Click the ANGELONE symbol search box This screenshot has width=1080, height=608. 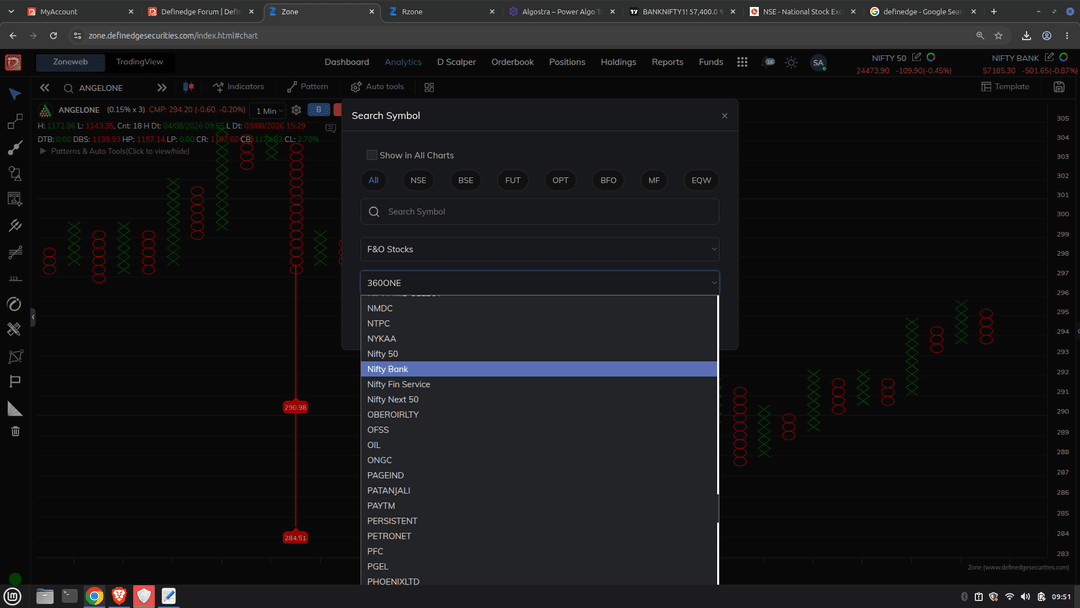pos(105,87)
